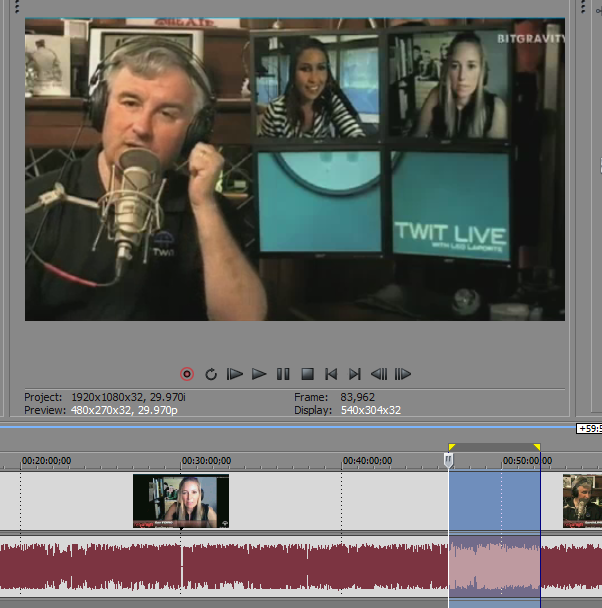Click the red Record button
602x608 pixels.
pyautogui.click(x=187, y=374)
